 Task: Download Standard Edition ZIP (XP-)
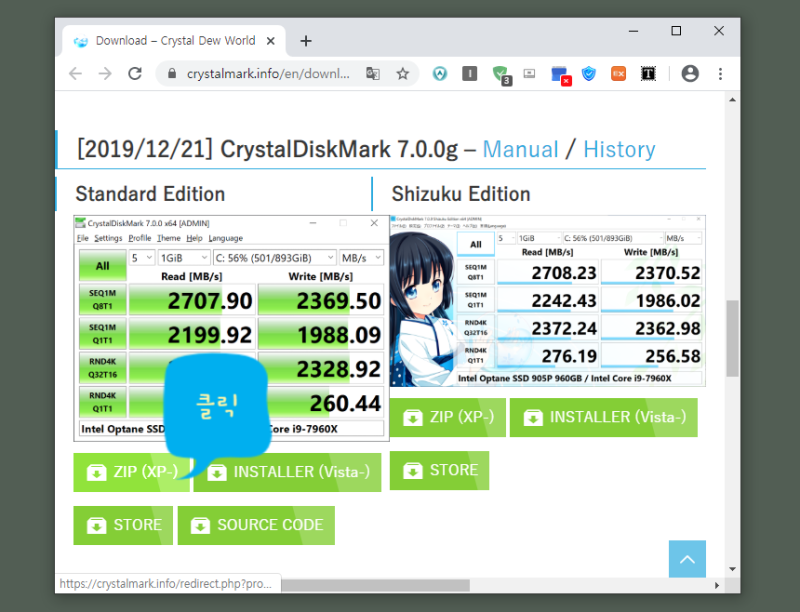(x=131, y=472)
